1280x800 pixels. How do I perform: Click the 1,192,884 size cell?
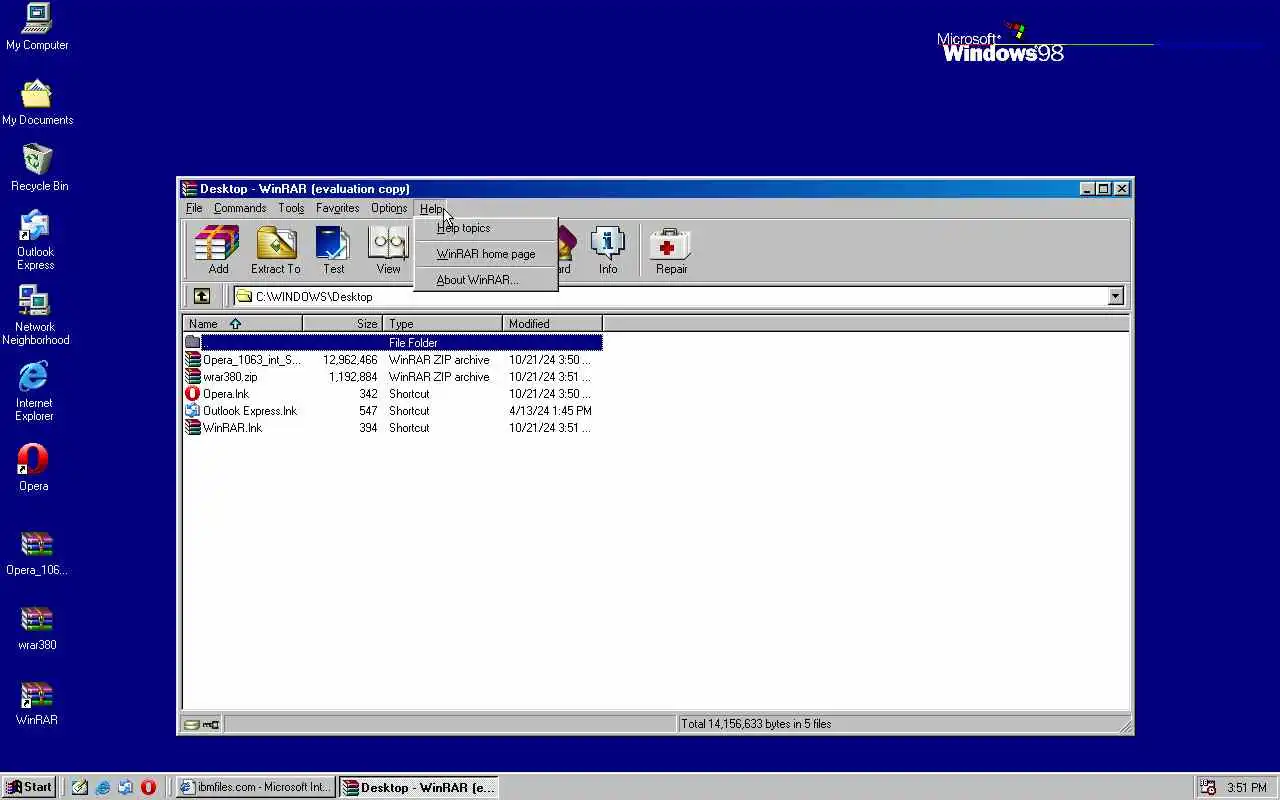click(x=353, y=376)
